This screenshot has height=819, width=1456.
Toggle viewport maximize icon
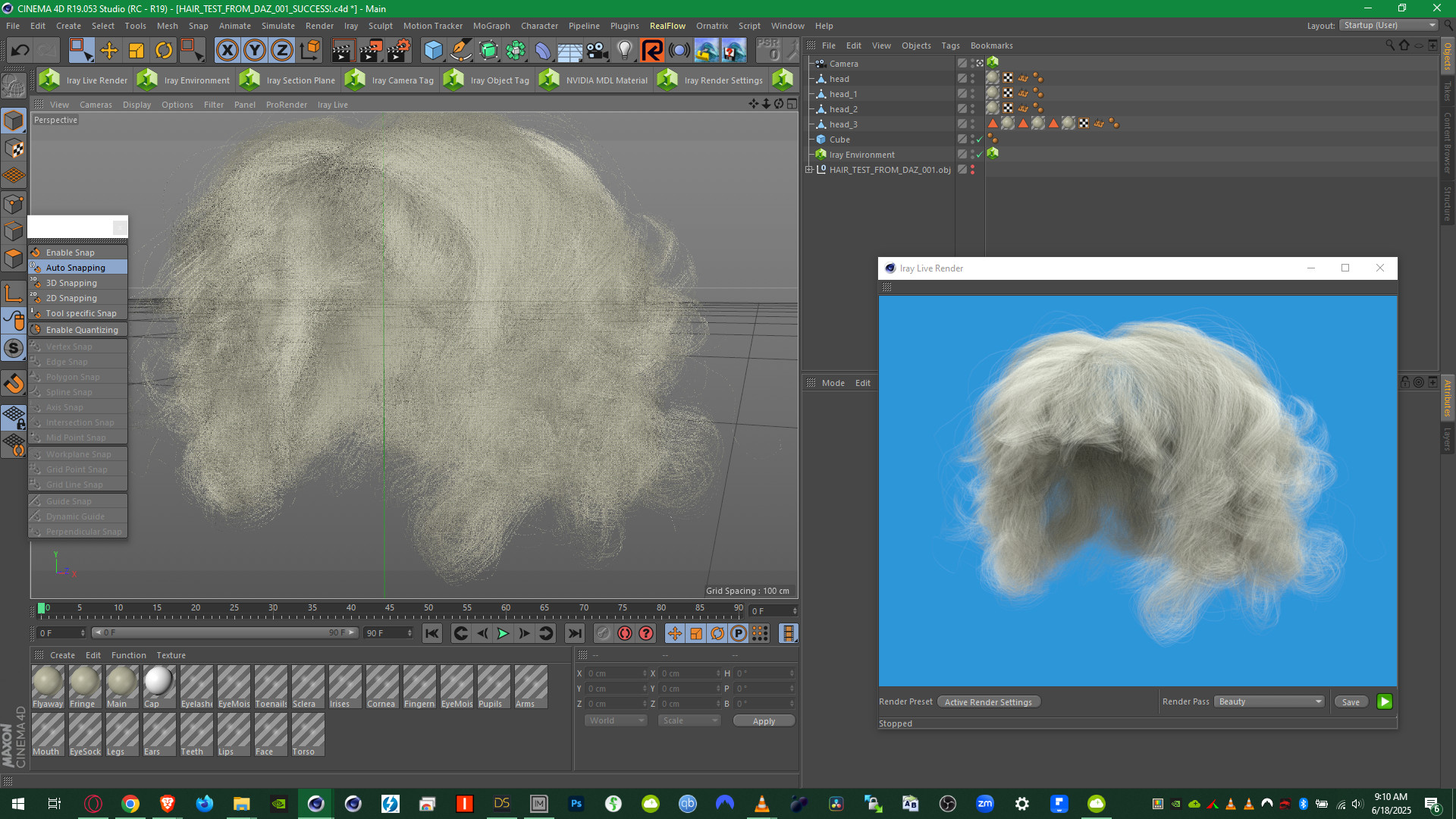point(792,104)
